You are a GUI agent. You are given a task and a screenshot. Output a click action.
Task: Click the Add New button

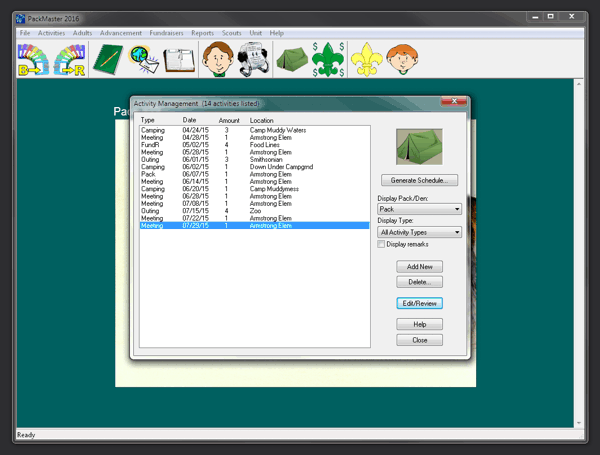point(419,267)
